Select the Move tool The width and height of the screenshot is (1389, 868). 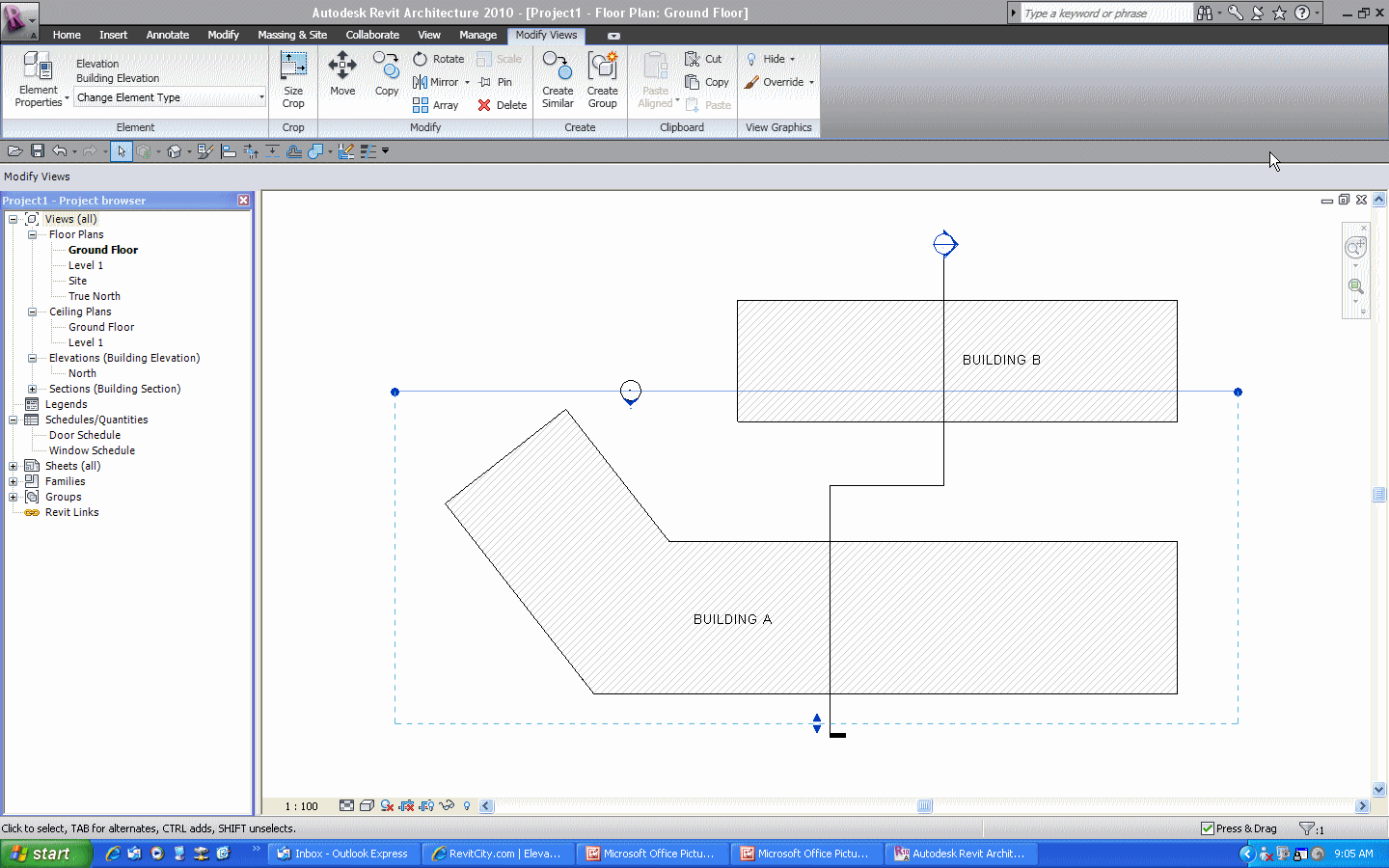click(342, 74)
